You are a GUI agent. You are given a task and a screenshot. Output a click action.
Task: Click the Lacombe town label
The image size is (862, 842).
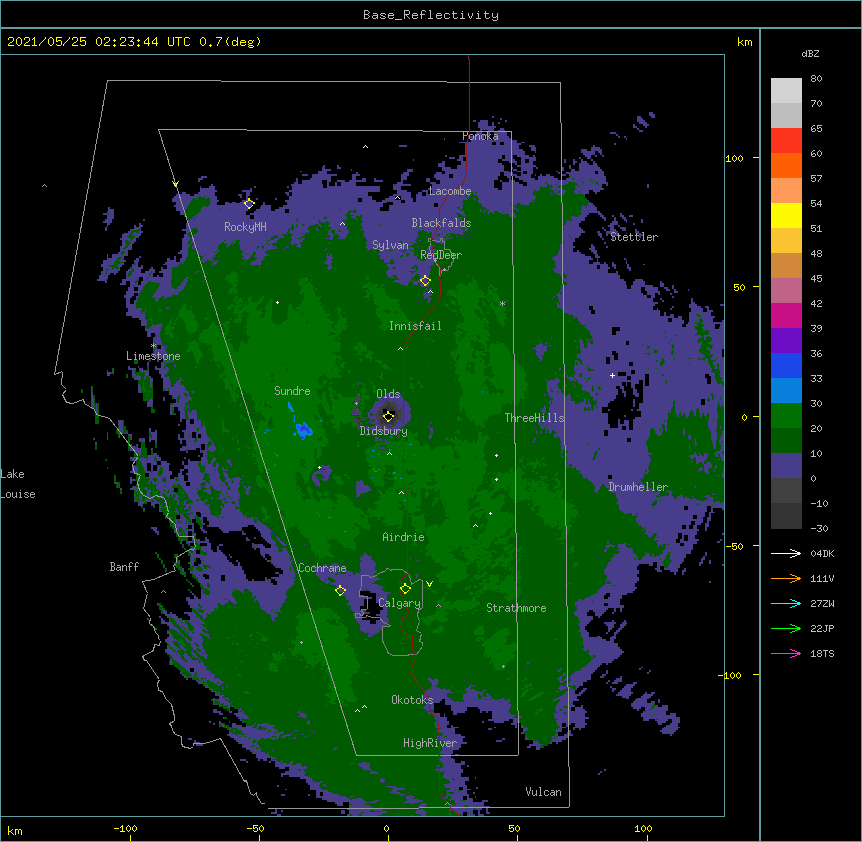point(450,191)
